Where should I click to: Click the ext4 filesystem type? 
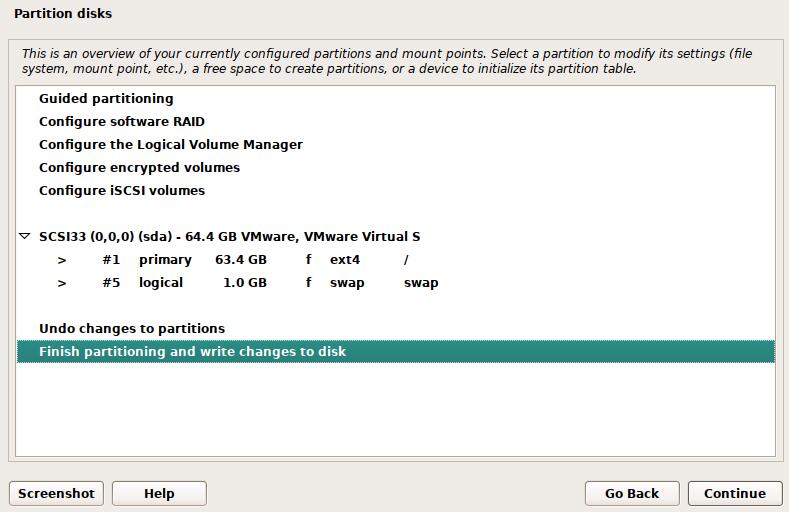[345, 260]
